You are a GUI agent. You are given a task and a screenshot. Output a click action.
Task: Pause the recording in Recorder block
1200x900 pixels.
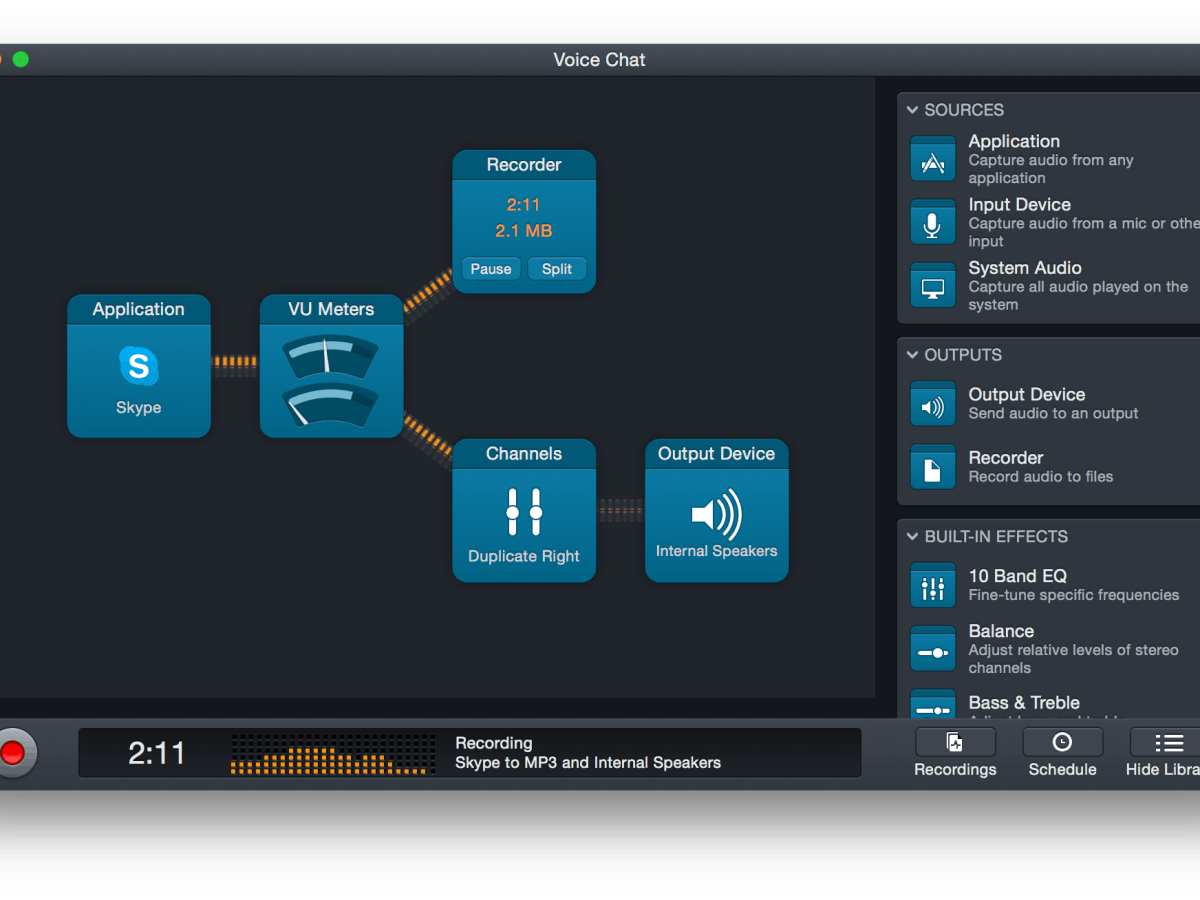(491, 269)
